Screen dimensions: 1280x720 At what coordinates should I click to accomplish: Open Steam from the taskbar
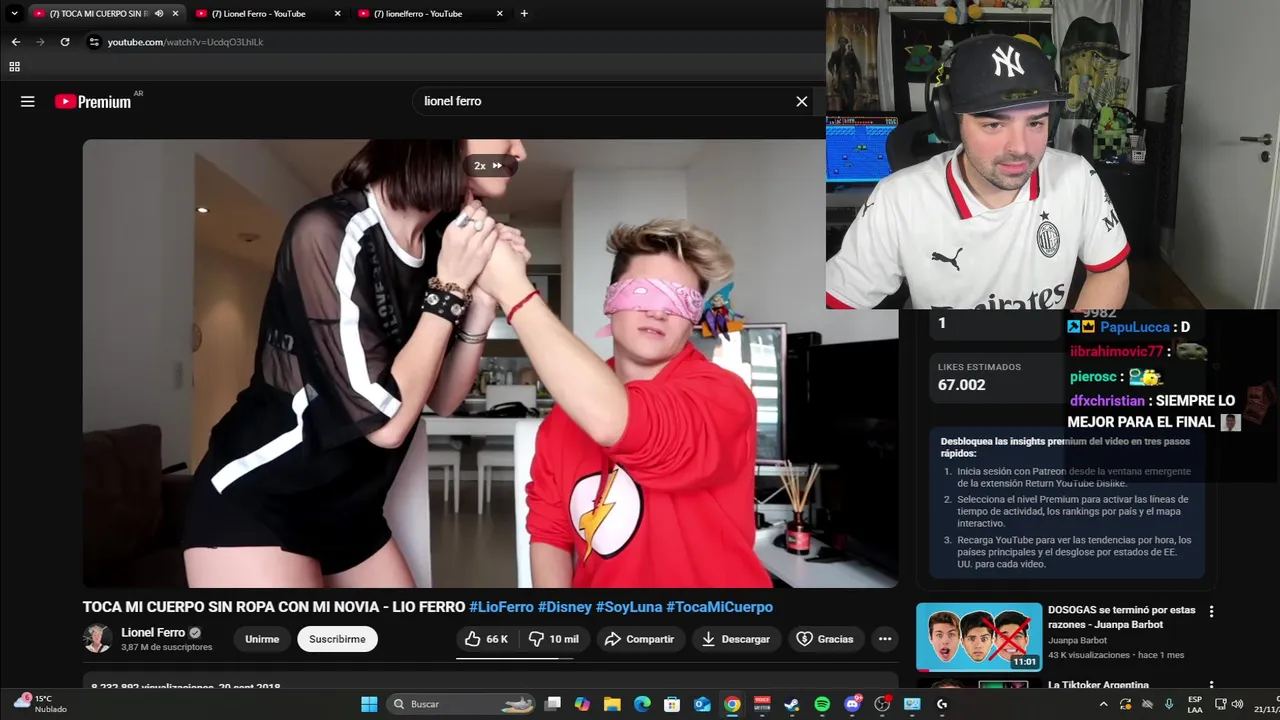pos(792,704)
